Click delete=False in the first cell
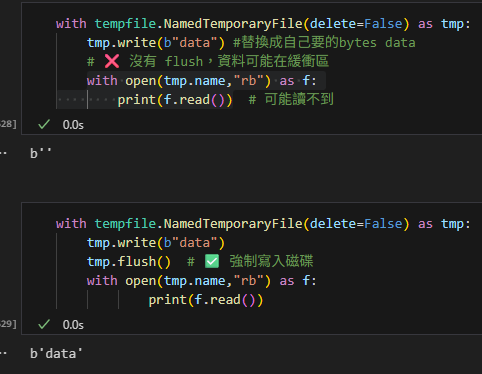 [356, 24]
